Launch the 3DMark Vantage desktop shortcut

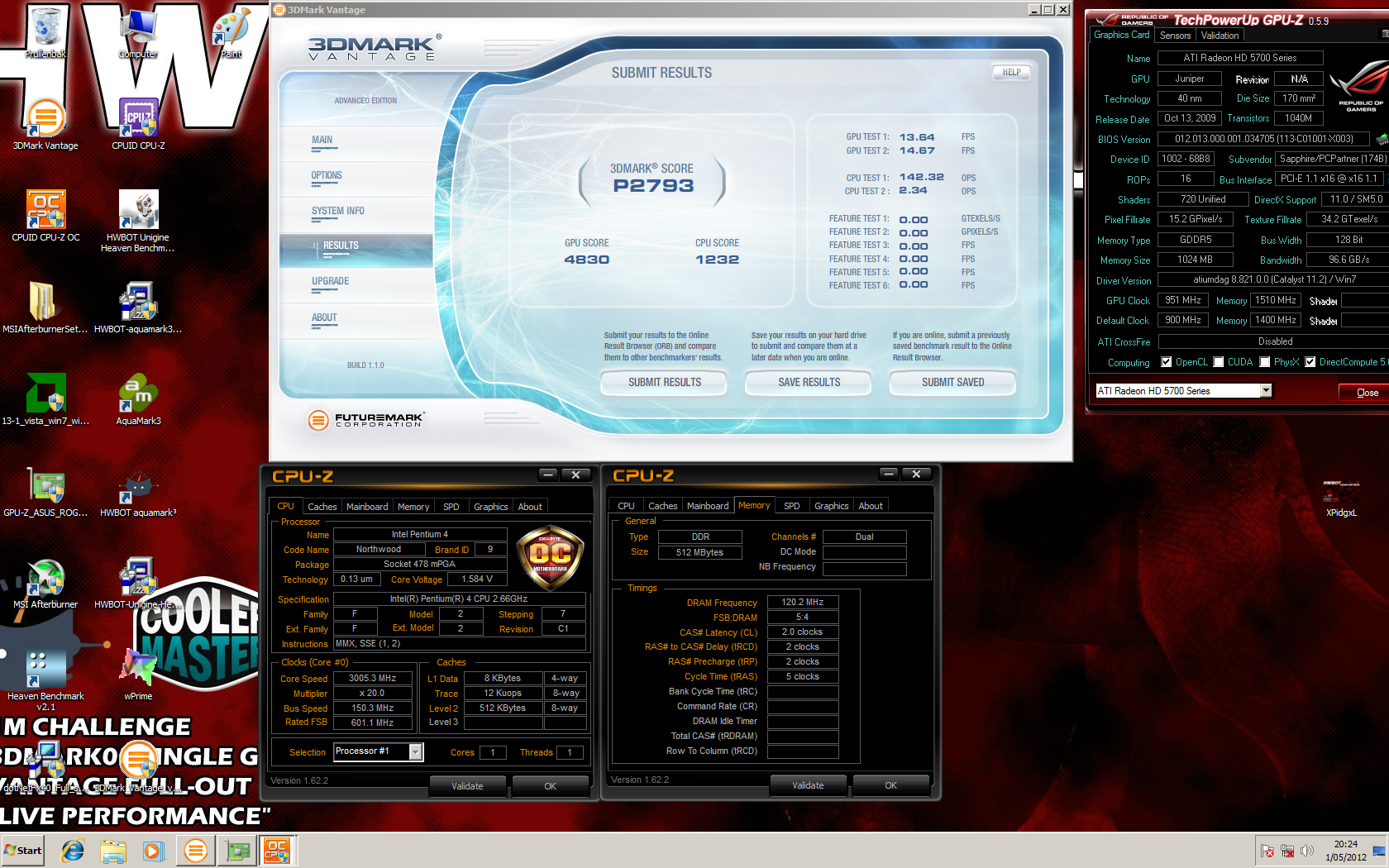click(45, 124)
